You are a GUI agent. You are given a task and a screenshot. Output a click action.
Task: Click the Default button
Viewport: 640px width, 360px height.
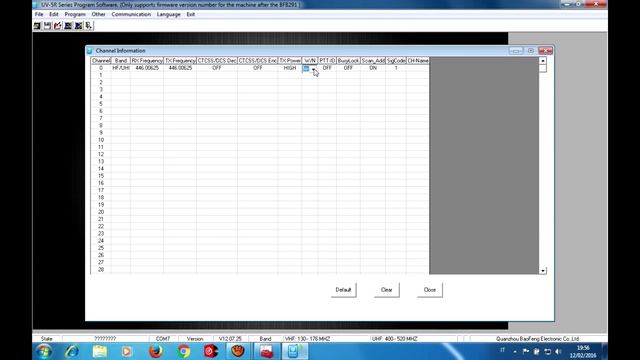tap(343, 290)
